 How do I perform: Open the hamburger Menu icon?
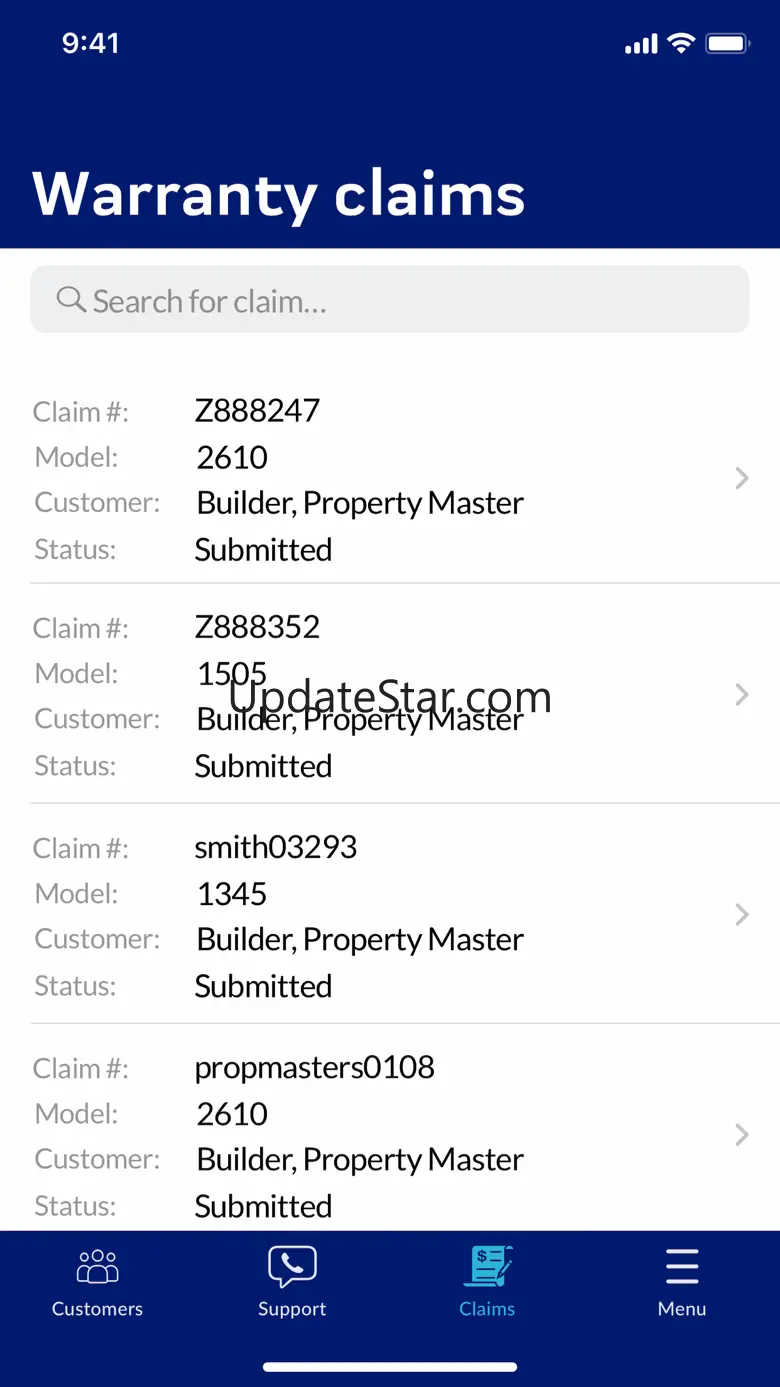coord(682,1266)
